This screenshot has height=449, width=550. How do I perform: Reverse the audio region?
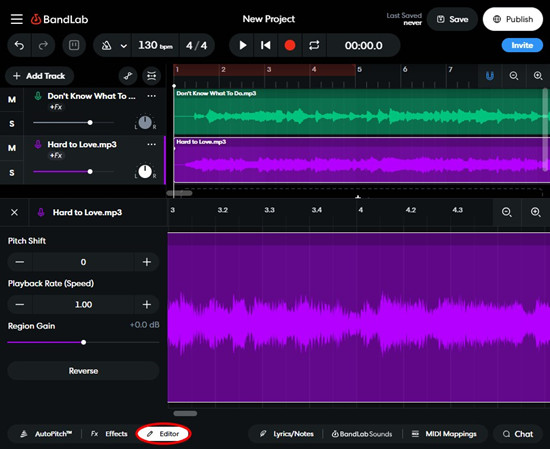click(x=83, y=371)
